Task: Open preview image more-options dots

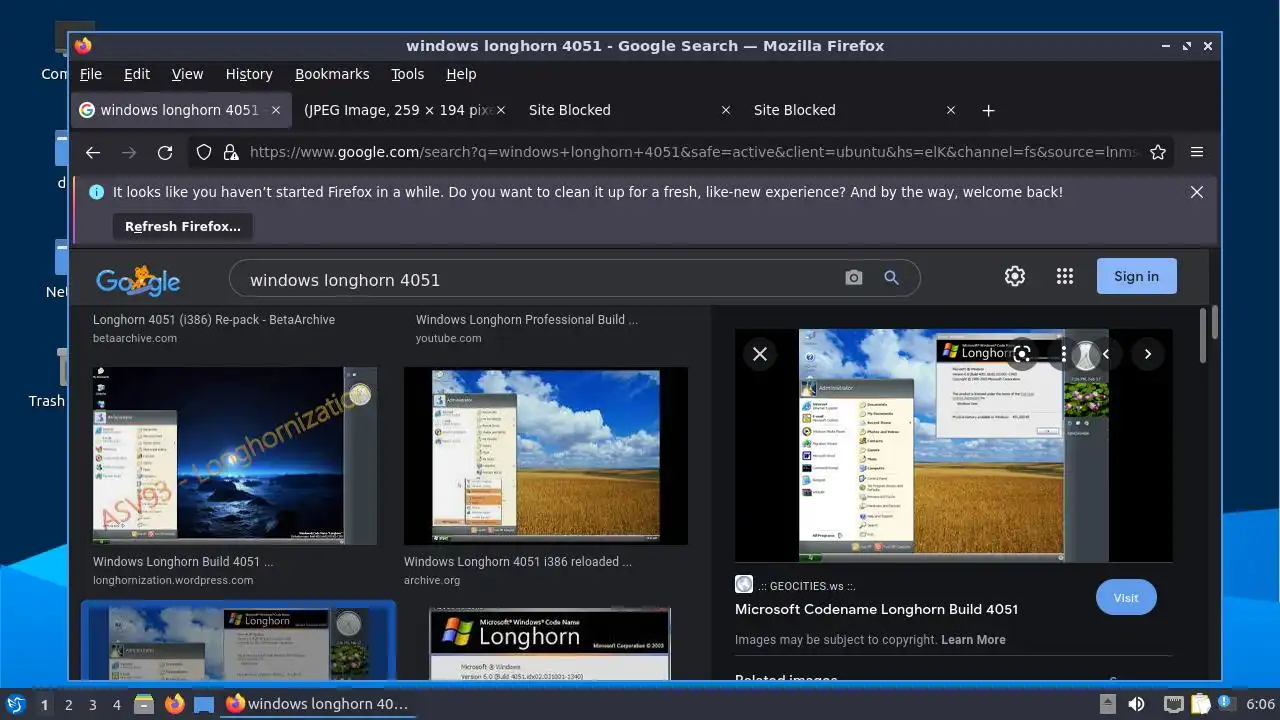Action: tap(1064, 354)
